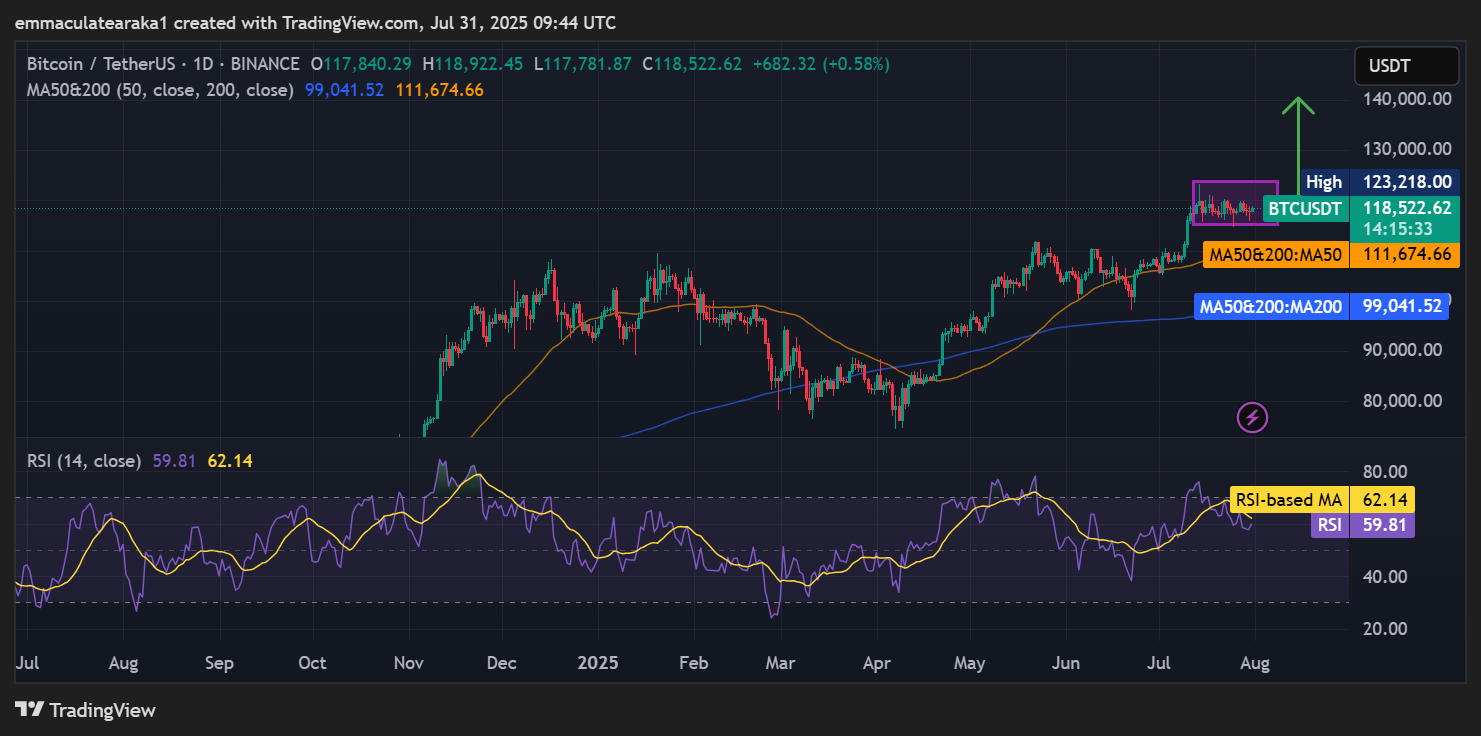The width and height of the screenshot is (1481, 736).
Task: Click the 130,000.00 price scale value
Action: tap(1407, 148)
